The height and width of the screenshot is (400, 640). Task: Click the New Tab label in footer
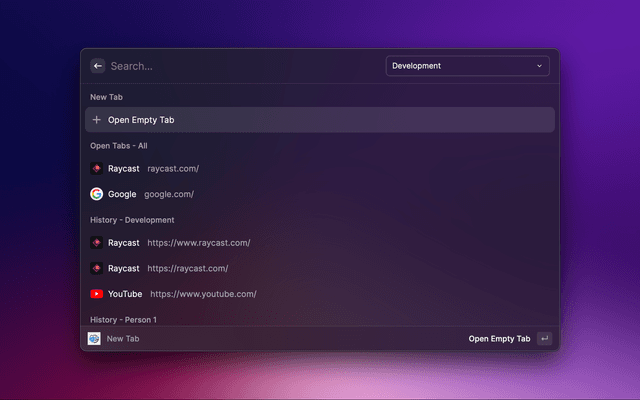(x=123, y=339)
